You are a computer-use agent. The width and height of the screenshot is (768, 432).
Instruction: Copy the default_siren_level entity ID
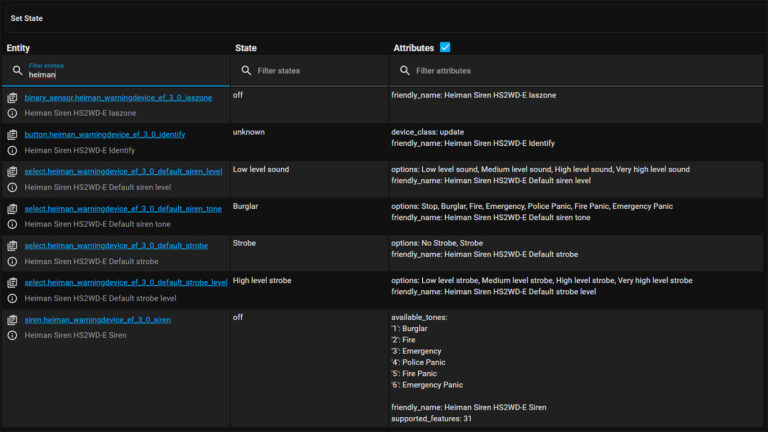pos(13,171)
